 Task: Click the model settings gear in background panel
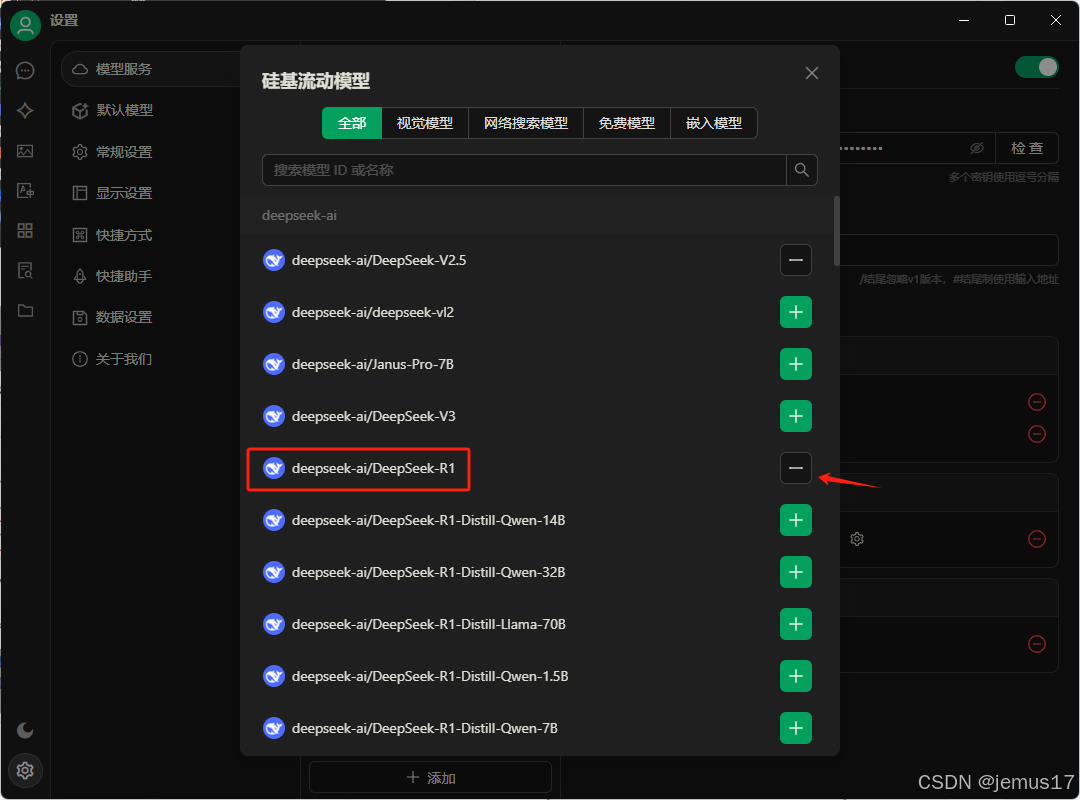pos(857,539)
